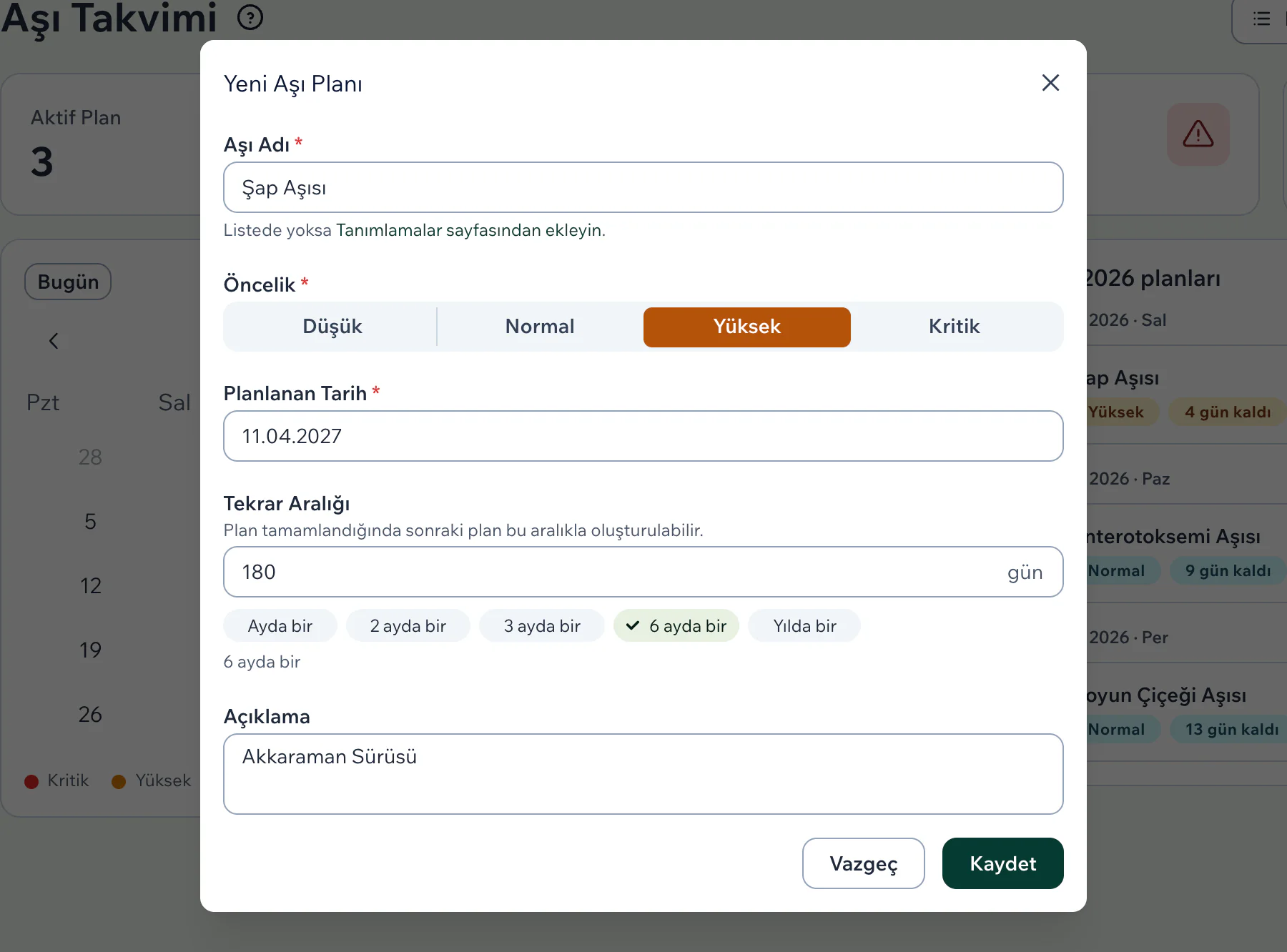Click the 9 gün kaldı badge

[1227, 571]
